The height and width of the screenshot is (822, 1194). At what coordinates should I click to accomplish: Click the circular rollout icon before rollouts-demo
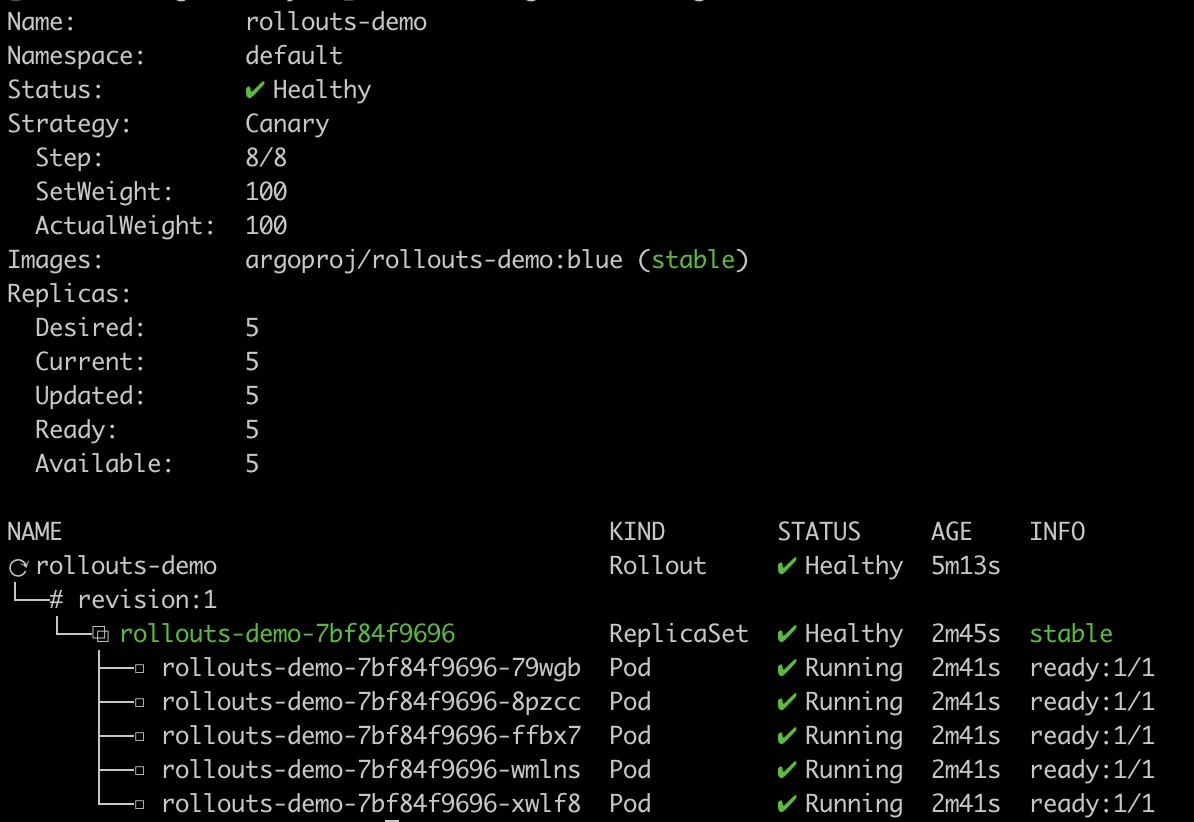(x=18, y=567)
